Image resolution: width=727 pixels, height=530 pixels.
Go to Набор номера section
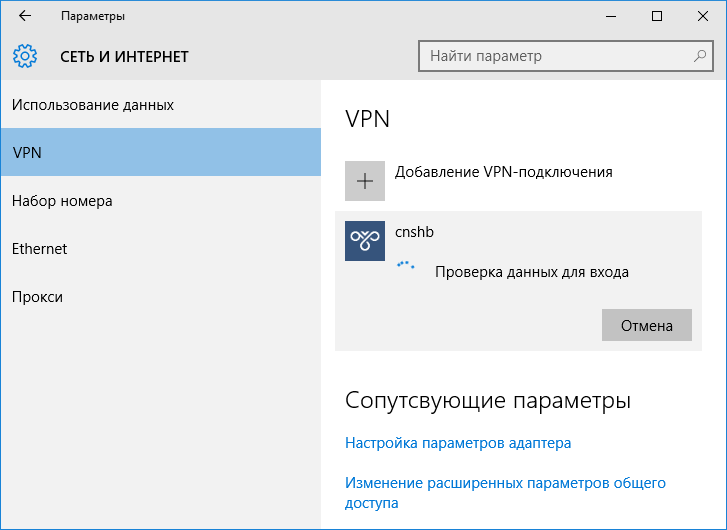[62, 201]
